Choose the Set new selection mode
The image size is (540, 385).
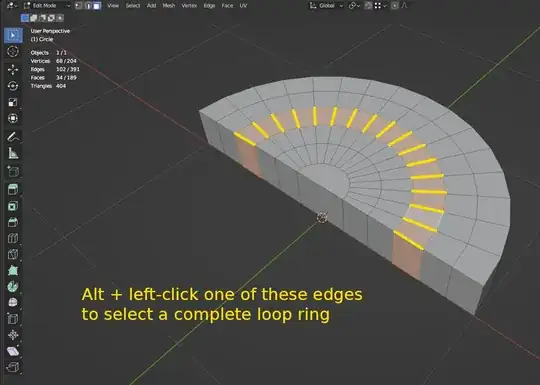tap(25, 18)
